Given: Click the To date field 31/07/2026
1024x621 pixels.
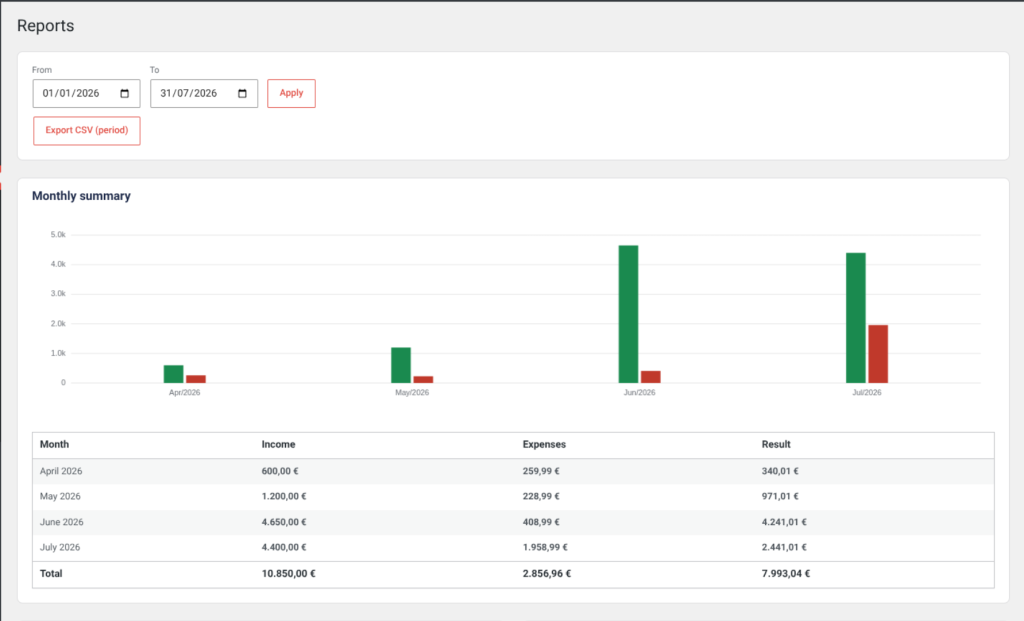Looking at the screenshot, I should coord(204,93).
